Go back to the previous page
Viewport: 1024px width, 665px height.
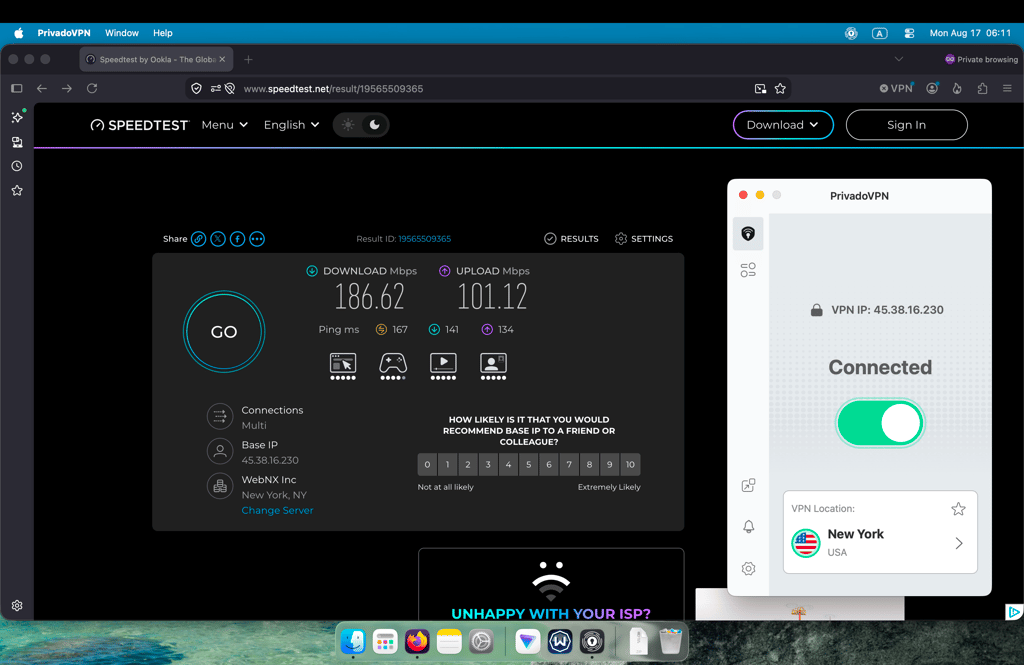click(42, 88)
